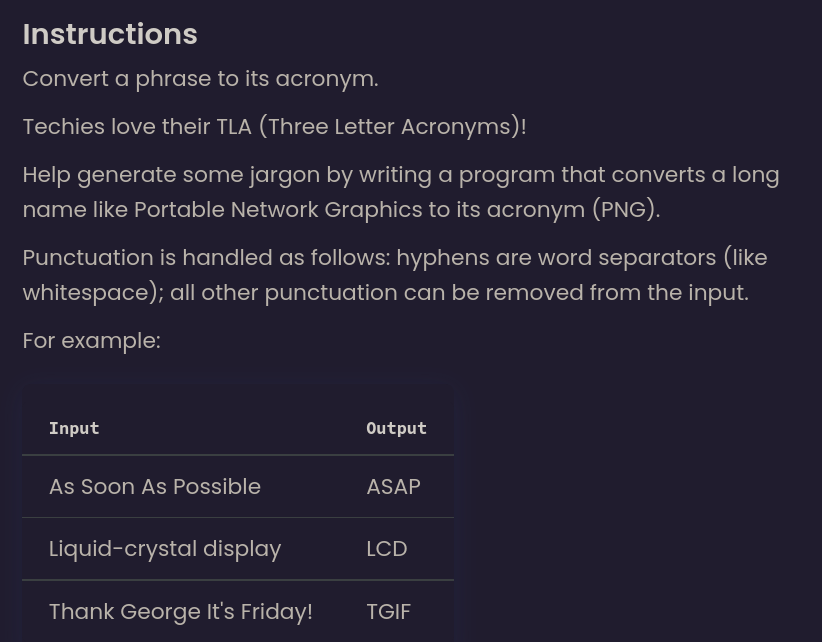822x642 pixels.
Task: Select the 'Thank George It's Friday!' cell
Action: [181, 611]
